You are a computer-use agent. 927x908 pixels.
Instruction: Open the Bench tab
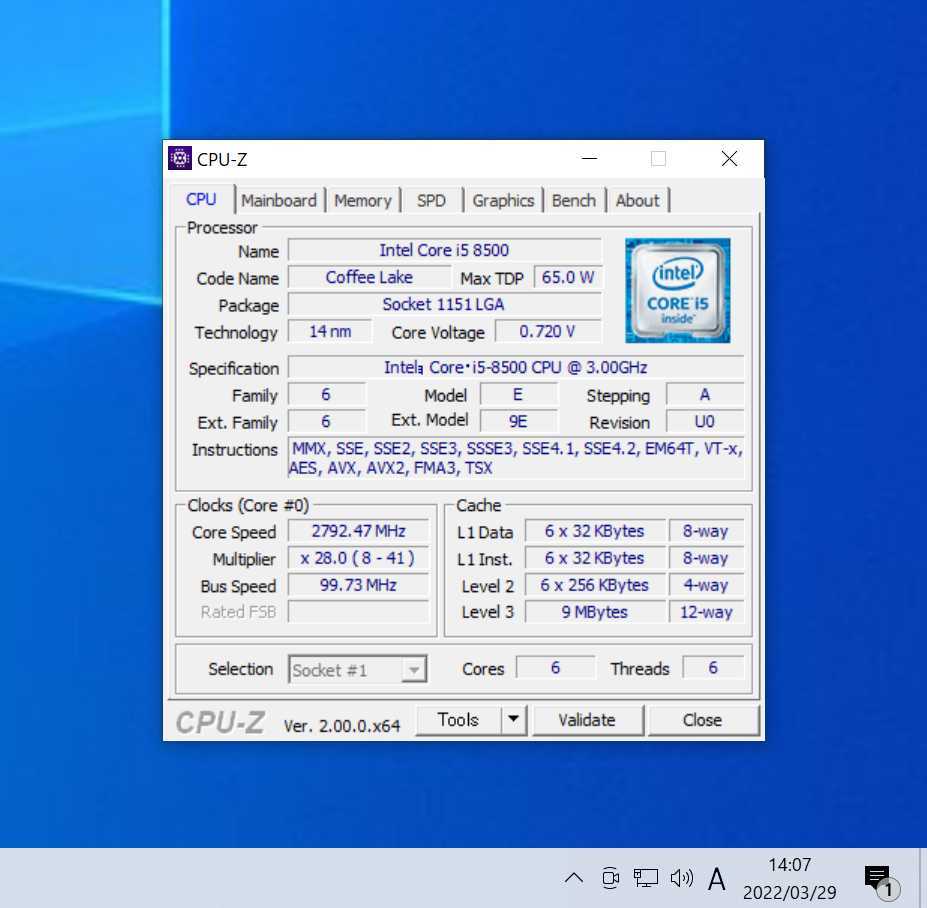tap(573, 200)
